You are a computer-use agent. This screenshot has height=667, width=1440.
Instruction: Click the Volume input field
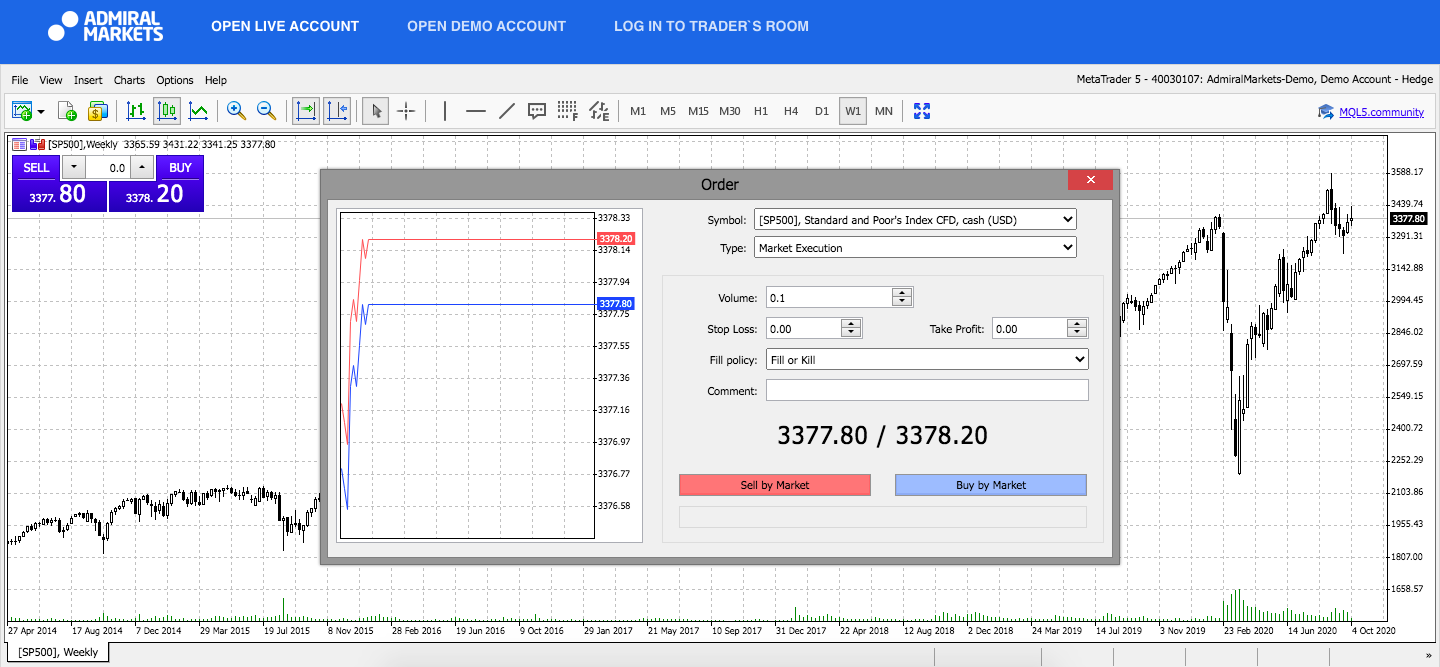click(x=829, y=297)
